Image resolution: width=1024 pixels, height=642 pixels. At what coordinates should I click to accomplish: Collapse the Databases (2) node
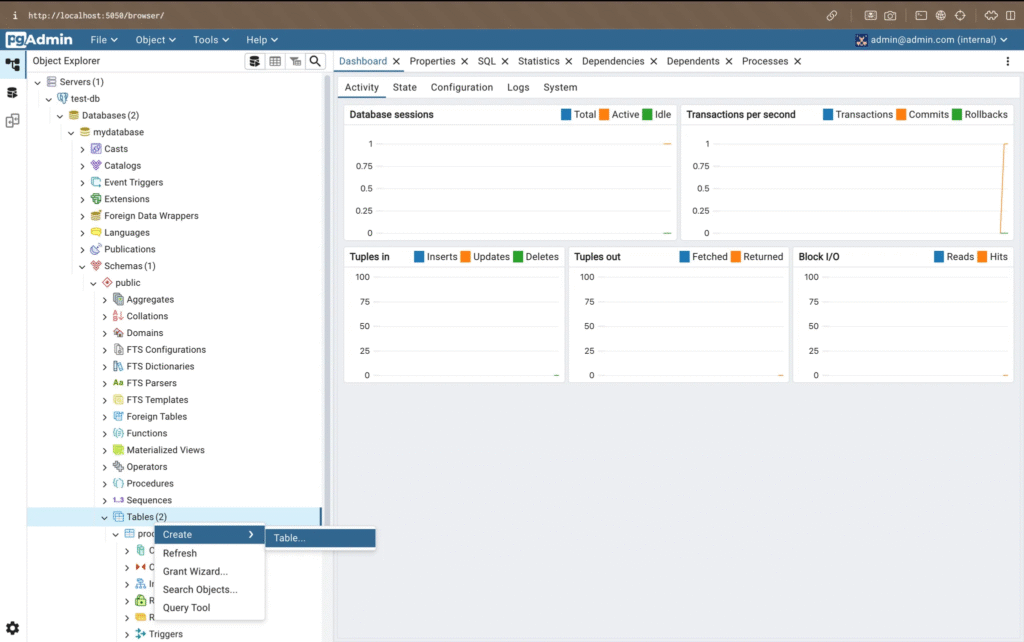(60, 116)
